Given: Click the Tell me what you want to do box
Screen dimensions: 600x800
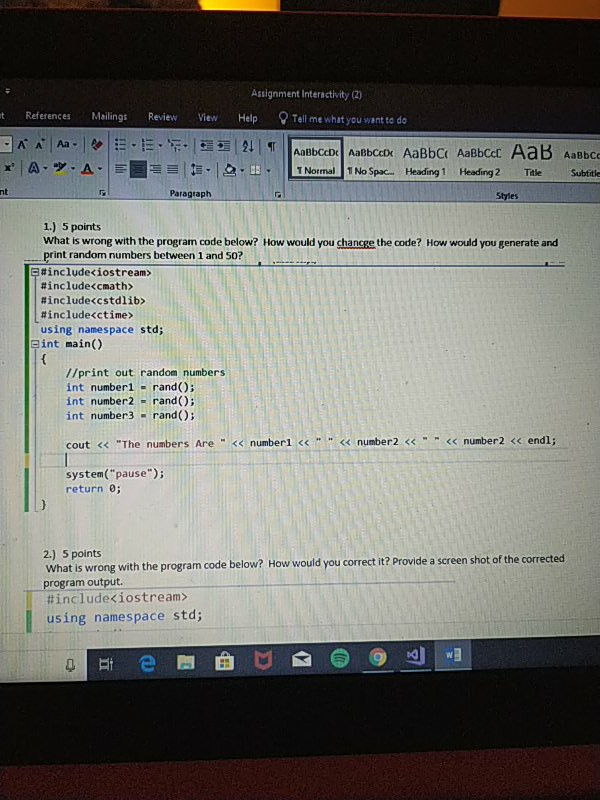Looking at the screenshot, I should coord(343,119).
